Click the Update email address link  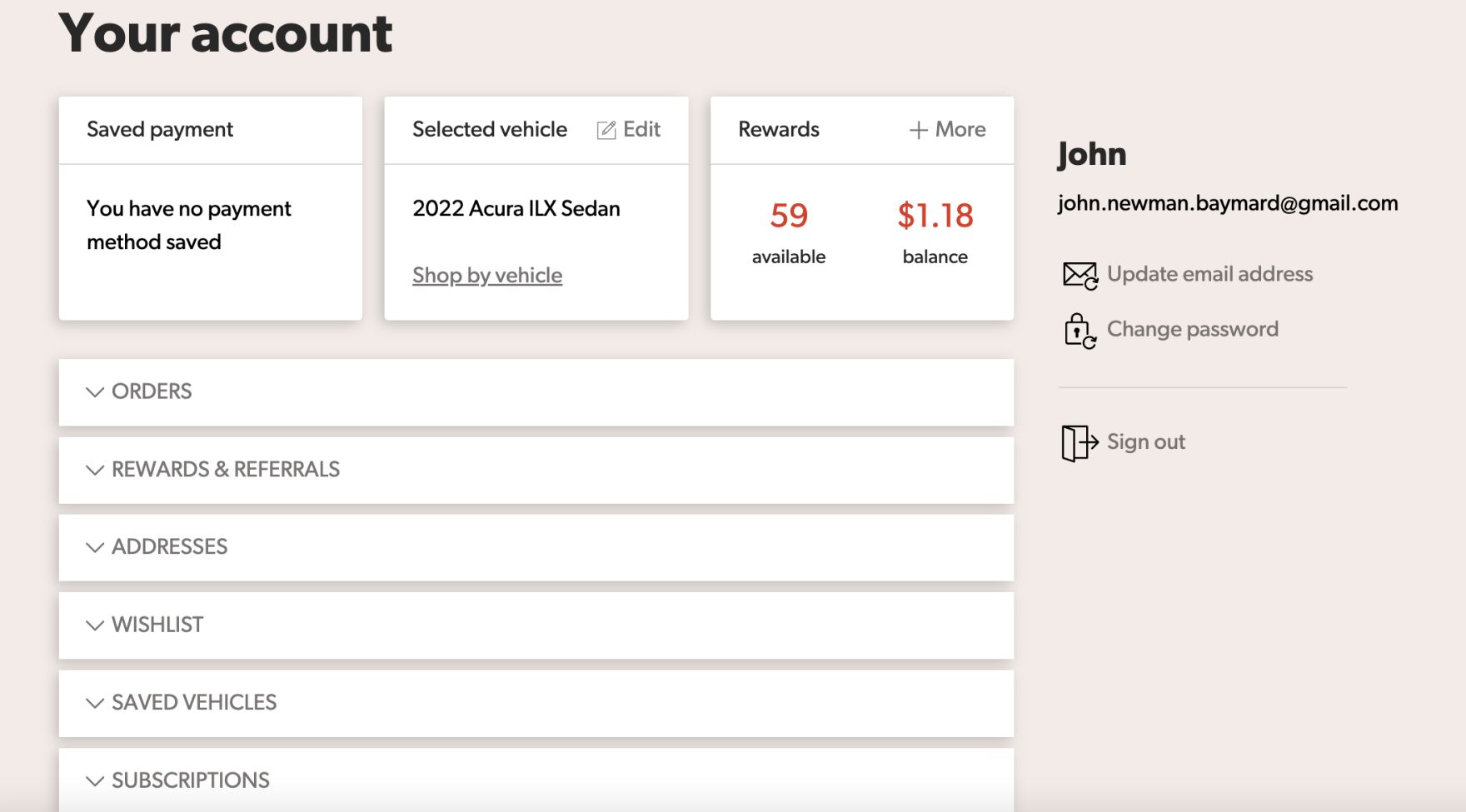point(1209,274)
